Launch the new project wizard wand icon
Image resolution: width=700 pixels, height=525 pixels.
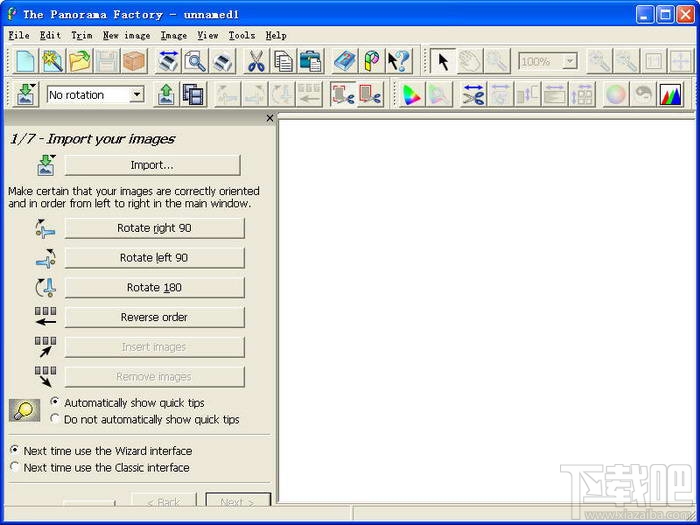[x=52, y=61]
